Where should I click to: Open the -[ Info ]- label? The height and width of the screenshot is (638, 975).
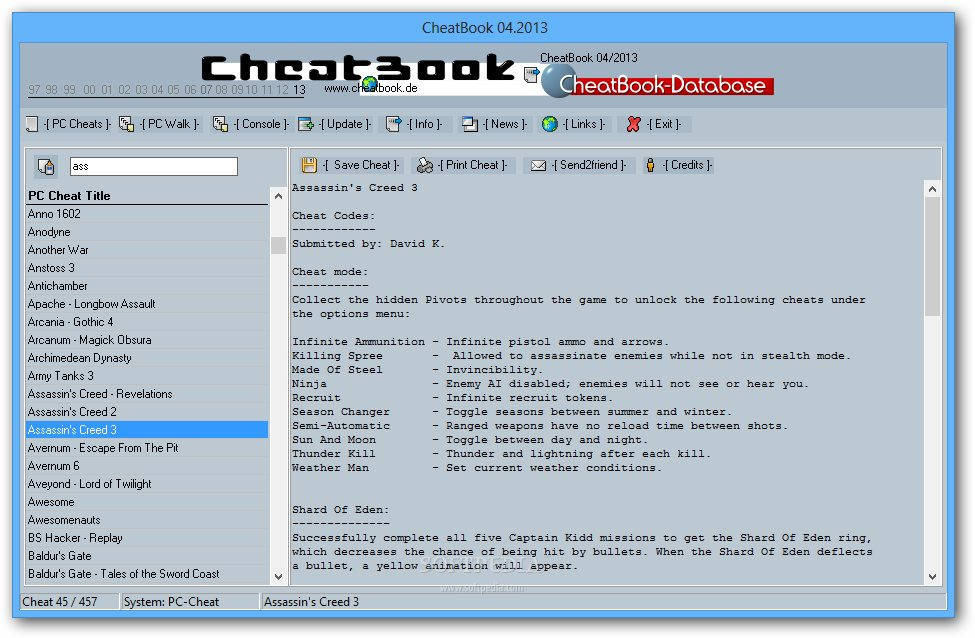[424, 124]
